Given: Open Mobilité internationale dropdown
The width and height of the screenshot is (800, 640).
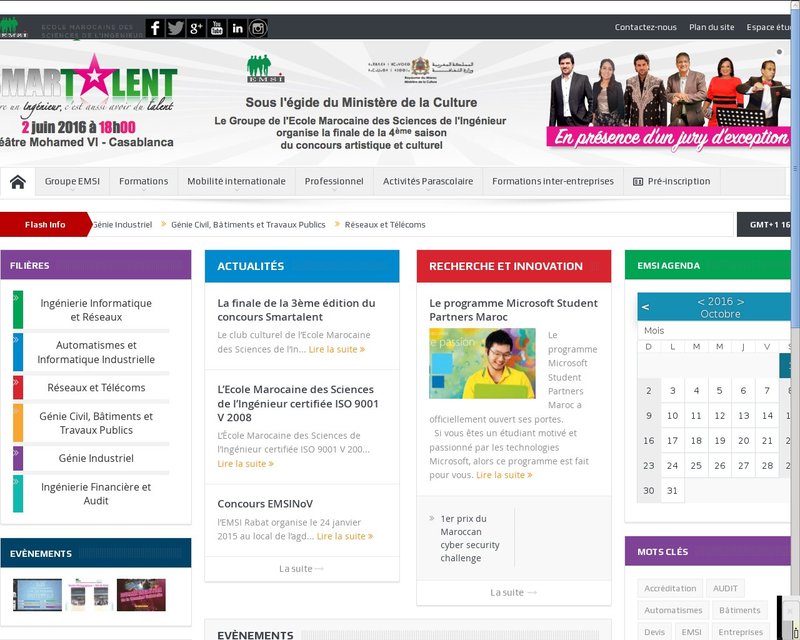Looking at the screenshot, I should (236, 181).
